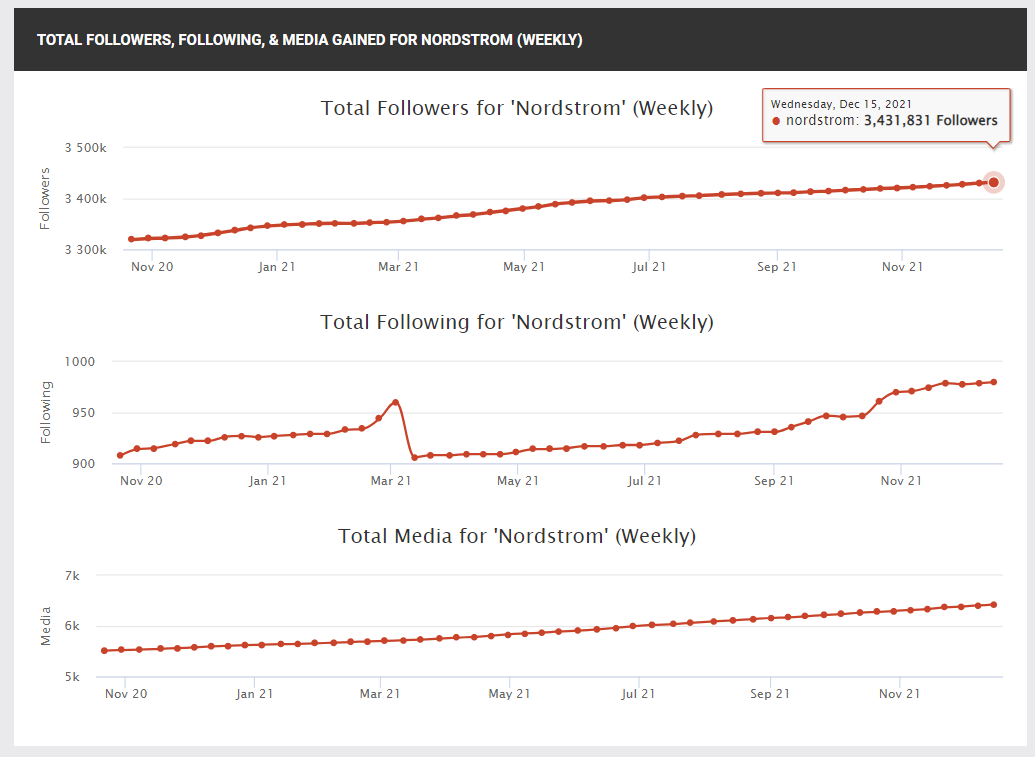Click 'Jan 21' on the Followers chart x-axis
1035x757 pixels.
(x=277, y=267)
